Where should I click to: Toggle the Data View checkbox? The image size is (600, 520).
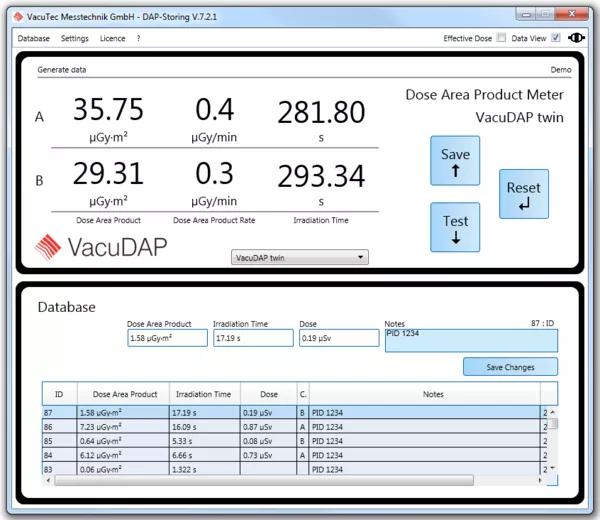(556, 37)
